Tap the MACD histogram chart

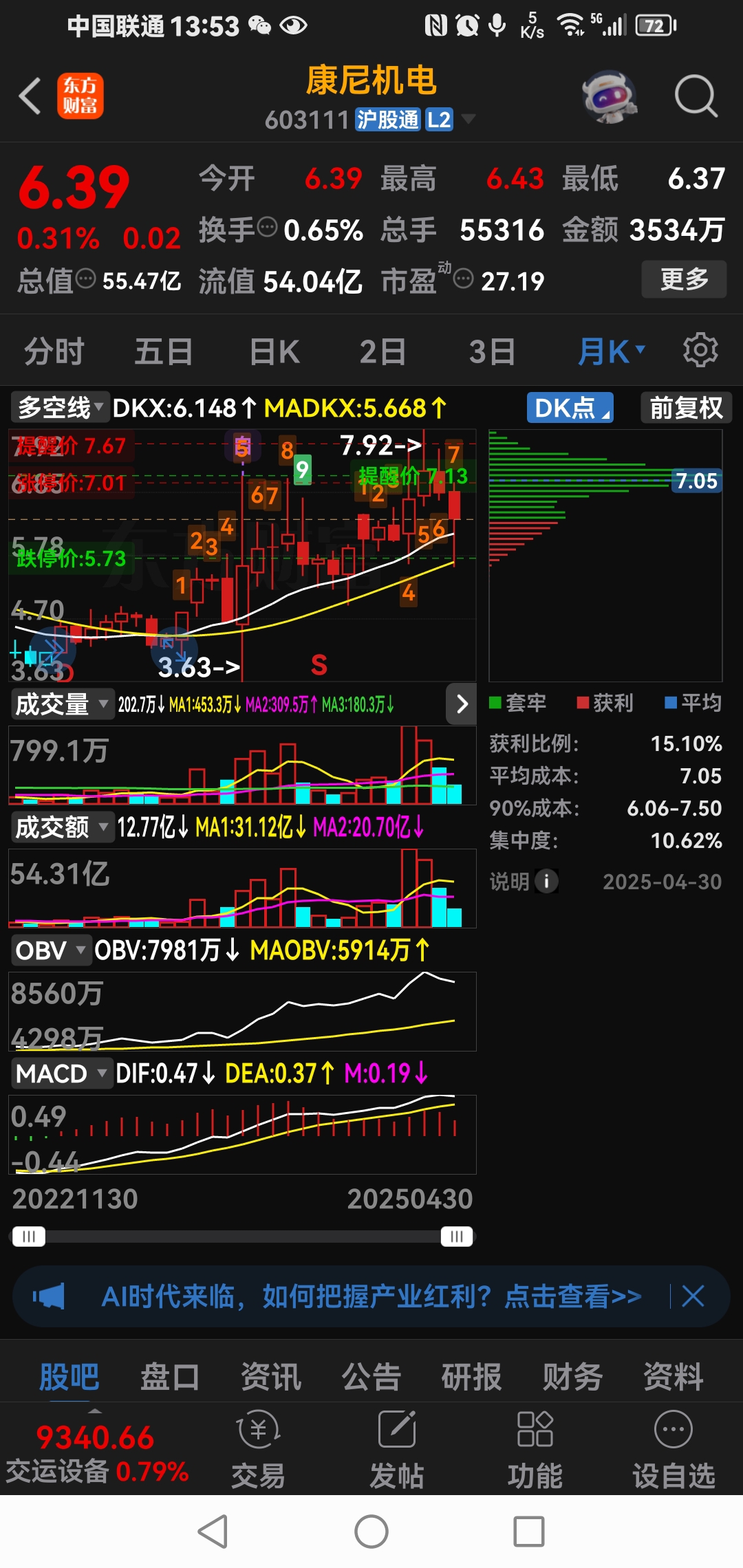coord(242,1134)
